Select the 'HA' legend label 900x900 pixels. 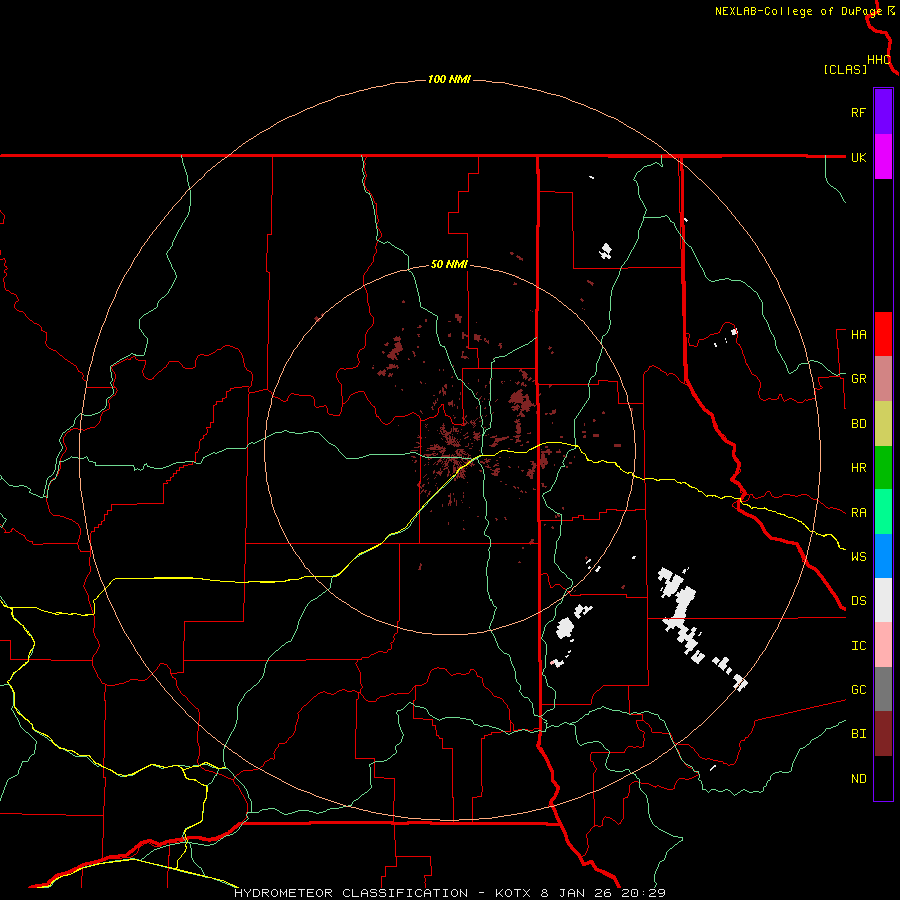point(858,335)
